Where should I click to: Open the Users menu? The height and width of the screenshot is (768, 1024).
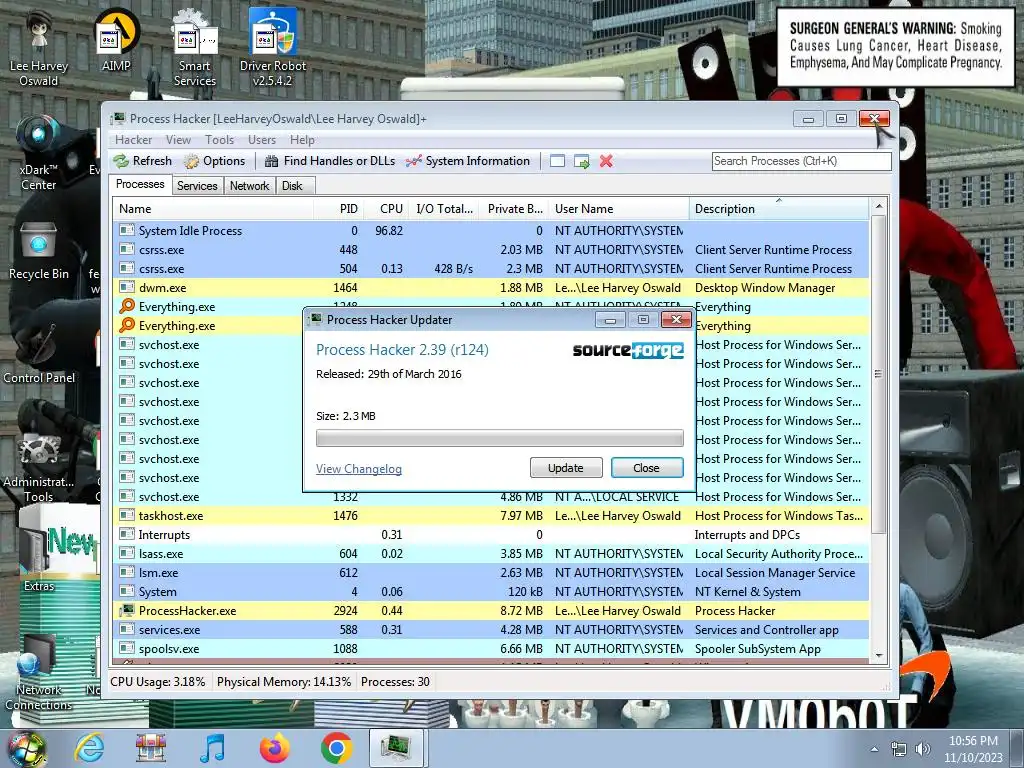[x=262, y=140]
